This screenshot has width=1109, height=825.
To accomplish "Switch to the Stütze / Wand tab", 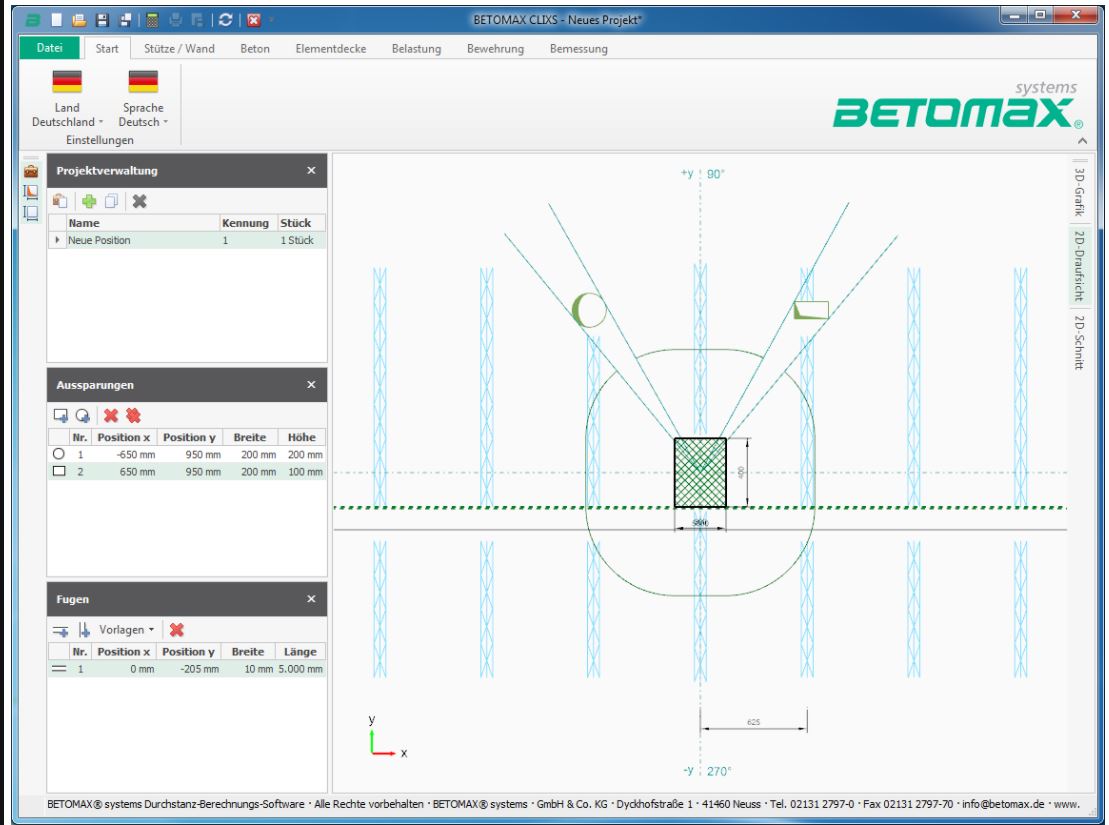I will [x=179, y=48].
